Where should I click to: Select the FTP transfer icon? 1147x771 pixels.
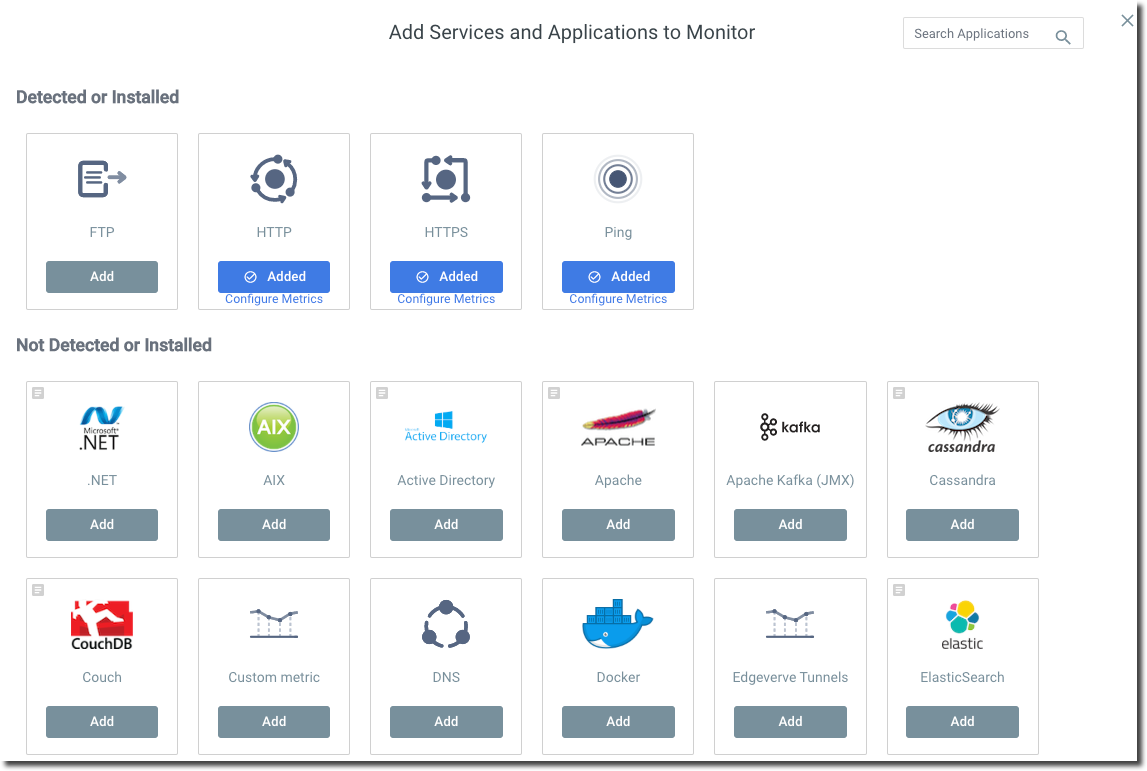click(x=101, y=179)
